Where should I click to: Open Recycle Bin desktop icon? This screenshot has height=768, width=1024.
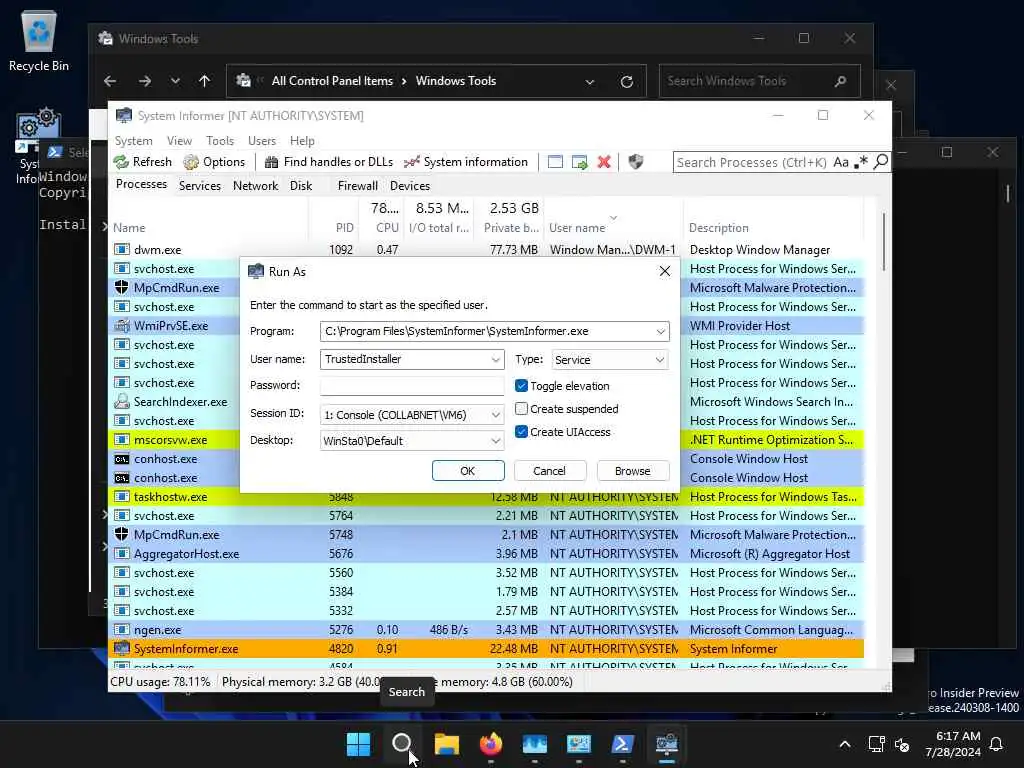39,42
